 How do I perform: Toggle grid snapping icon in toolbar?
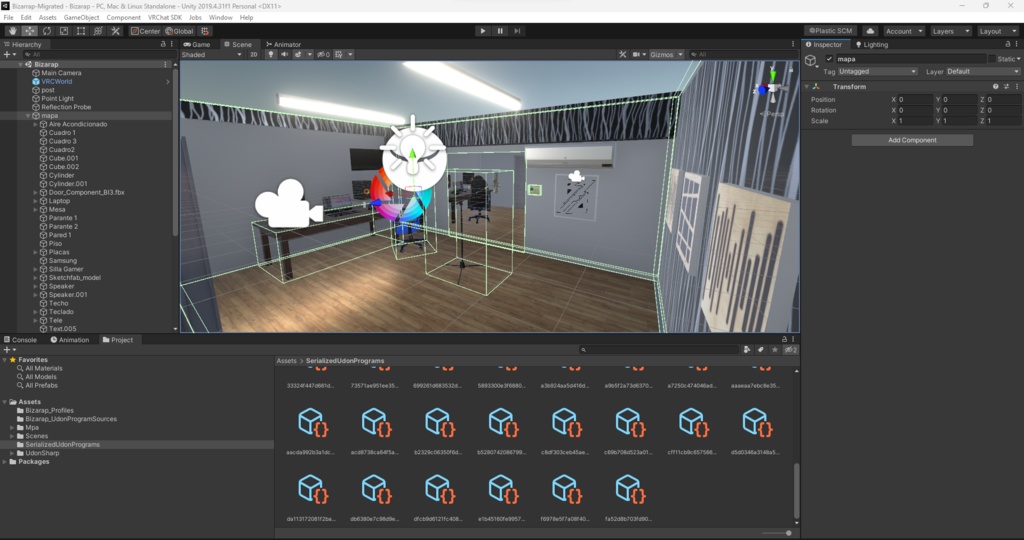[205, 31]
